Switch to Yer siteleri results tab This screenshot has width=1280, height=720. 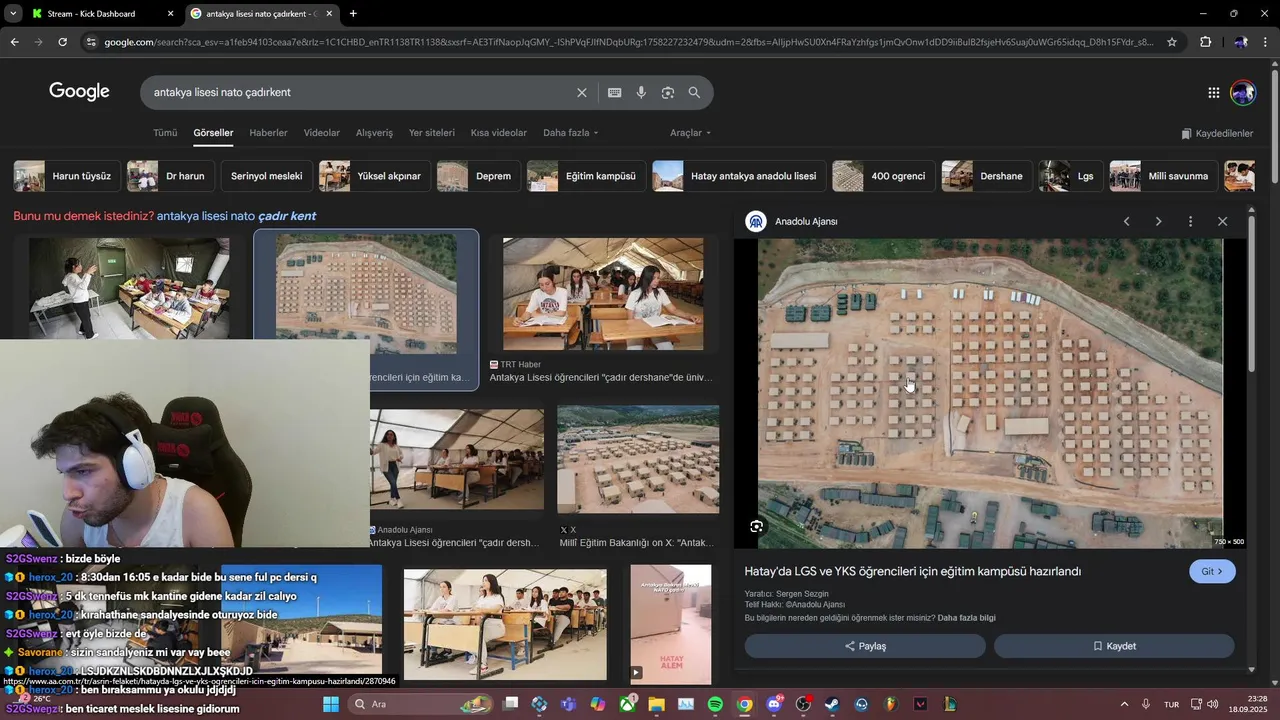coord(432,133)
